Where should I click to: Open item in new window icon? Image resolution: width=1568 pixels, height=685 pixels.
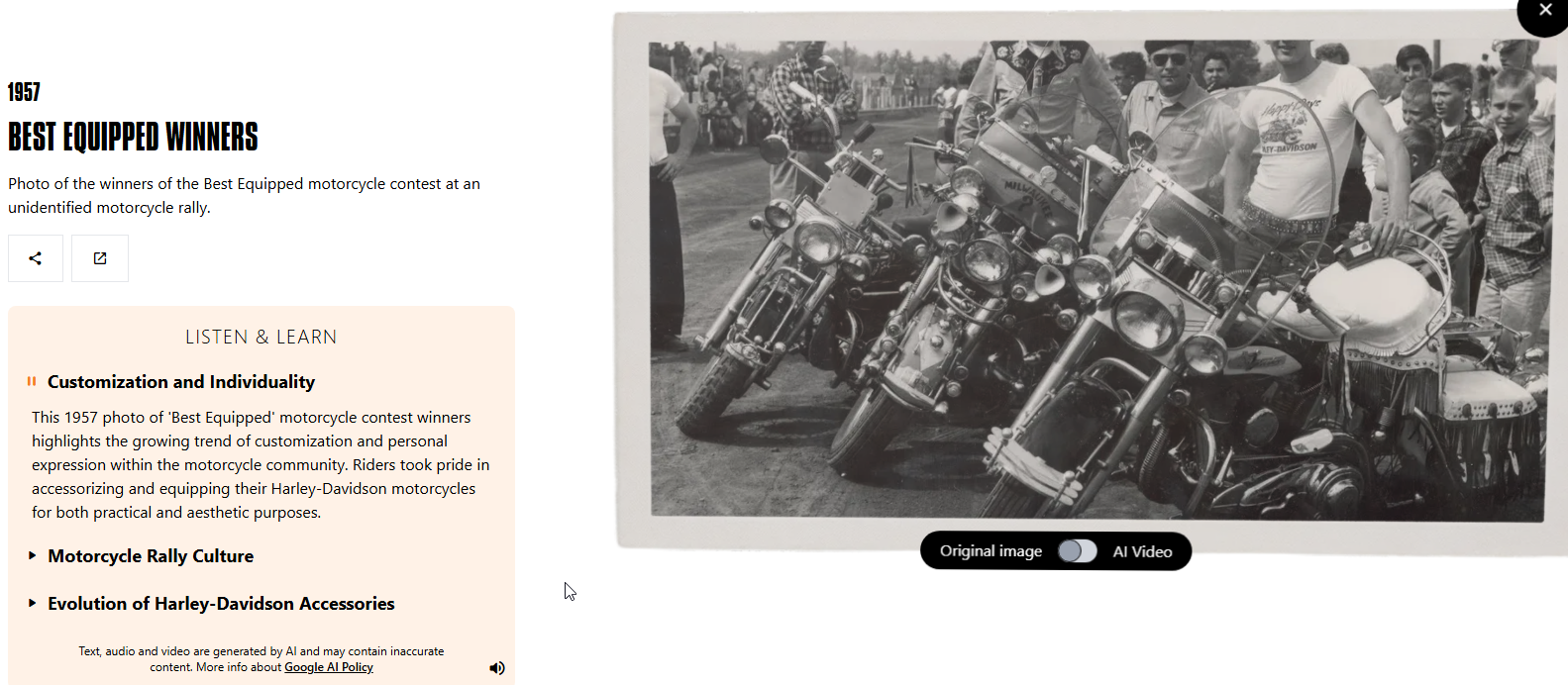pyautogui.click(x=100, y=258)
